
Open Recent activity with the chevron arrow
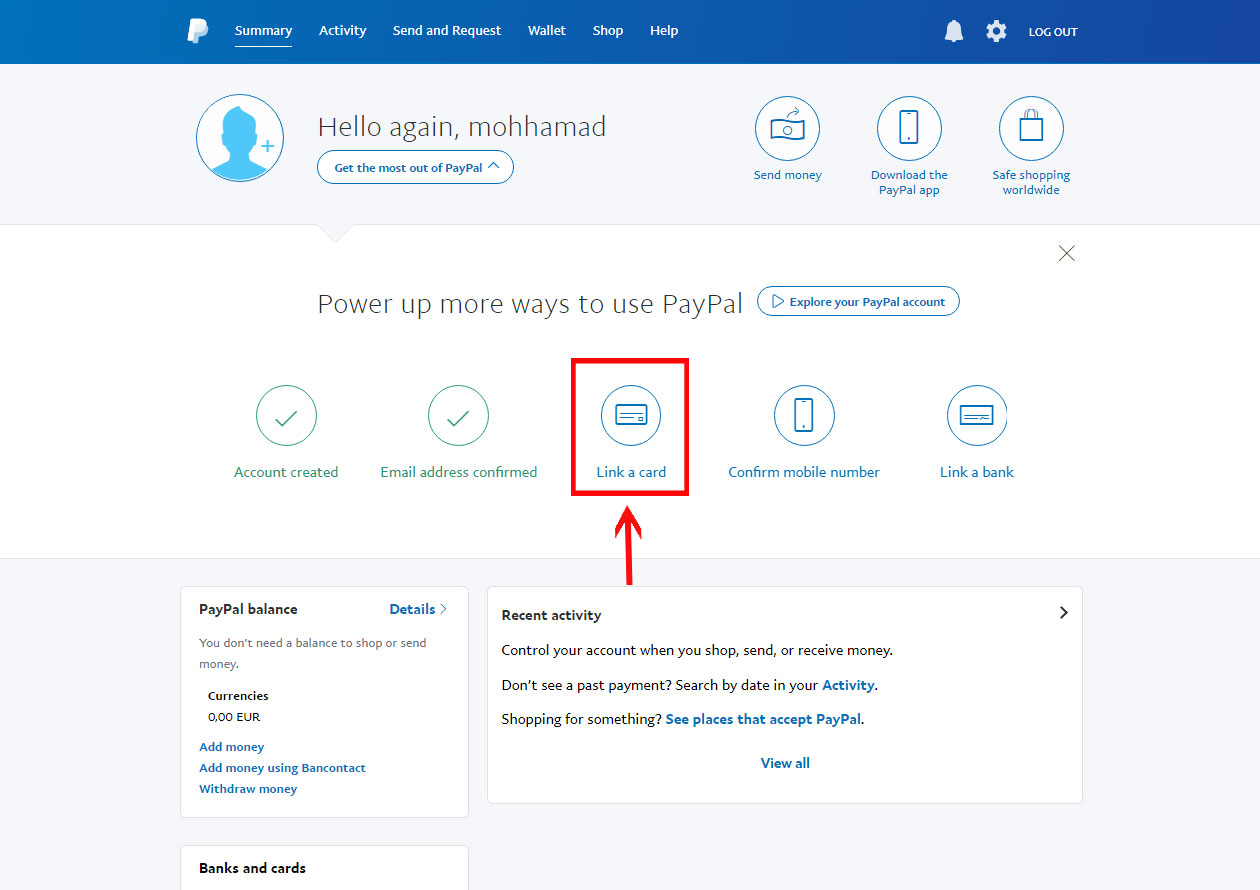(1064, 612)
